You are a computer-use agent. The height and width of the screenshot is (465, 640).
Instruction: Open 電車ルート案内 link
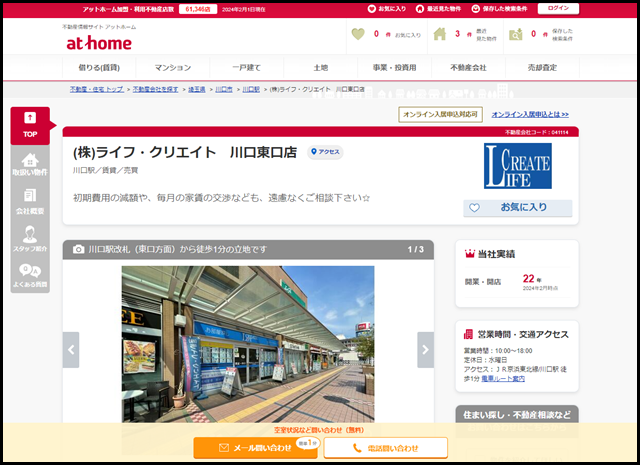click(503, 378)
